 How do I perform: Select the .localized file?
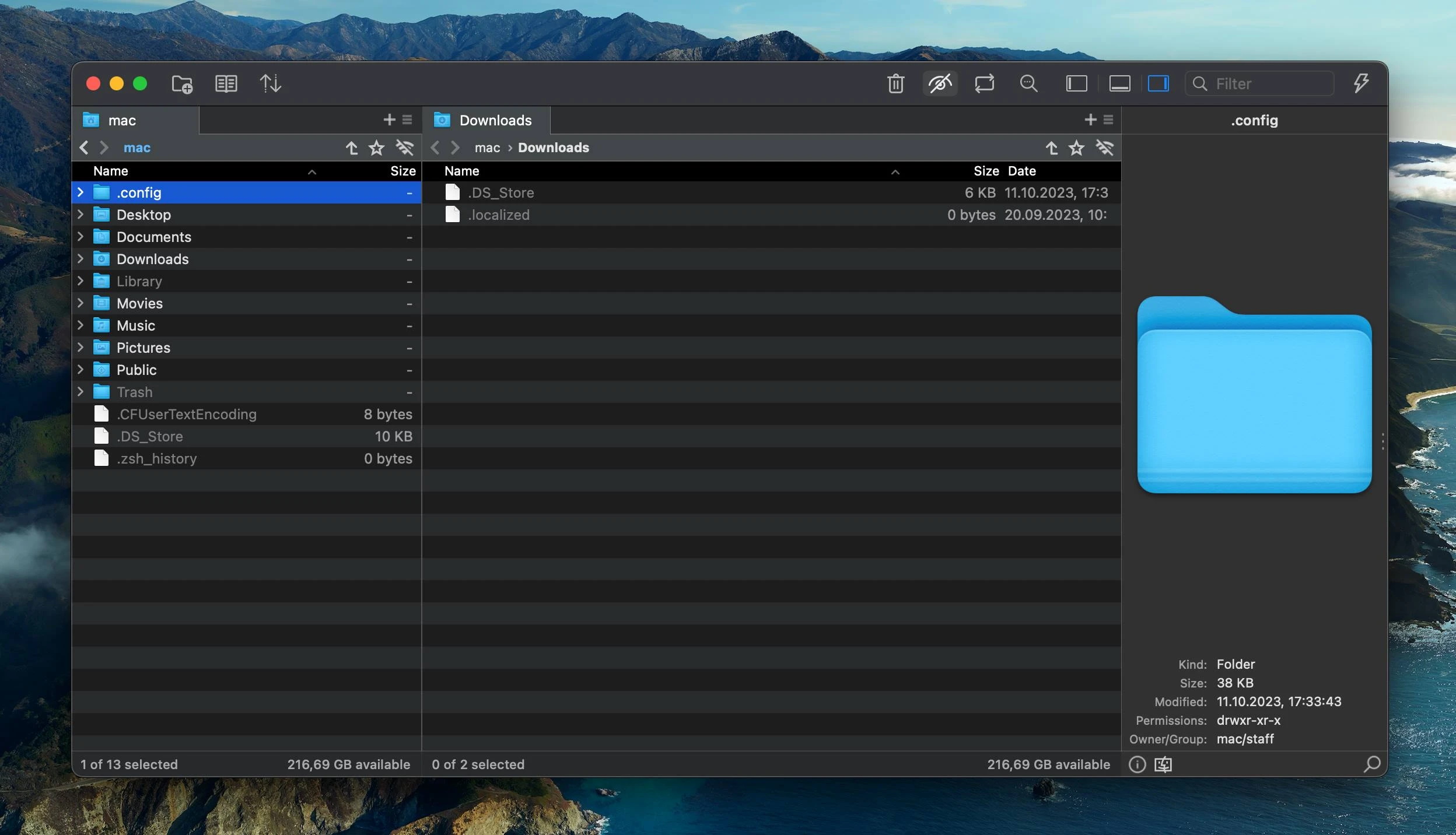[771, 215]
